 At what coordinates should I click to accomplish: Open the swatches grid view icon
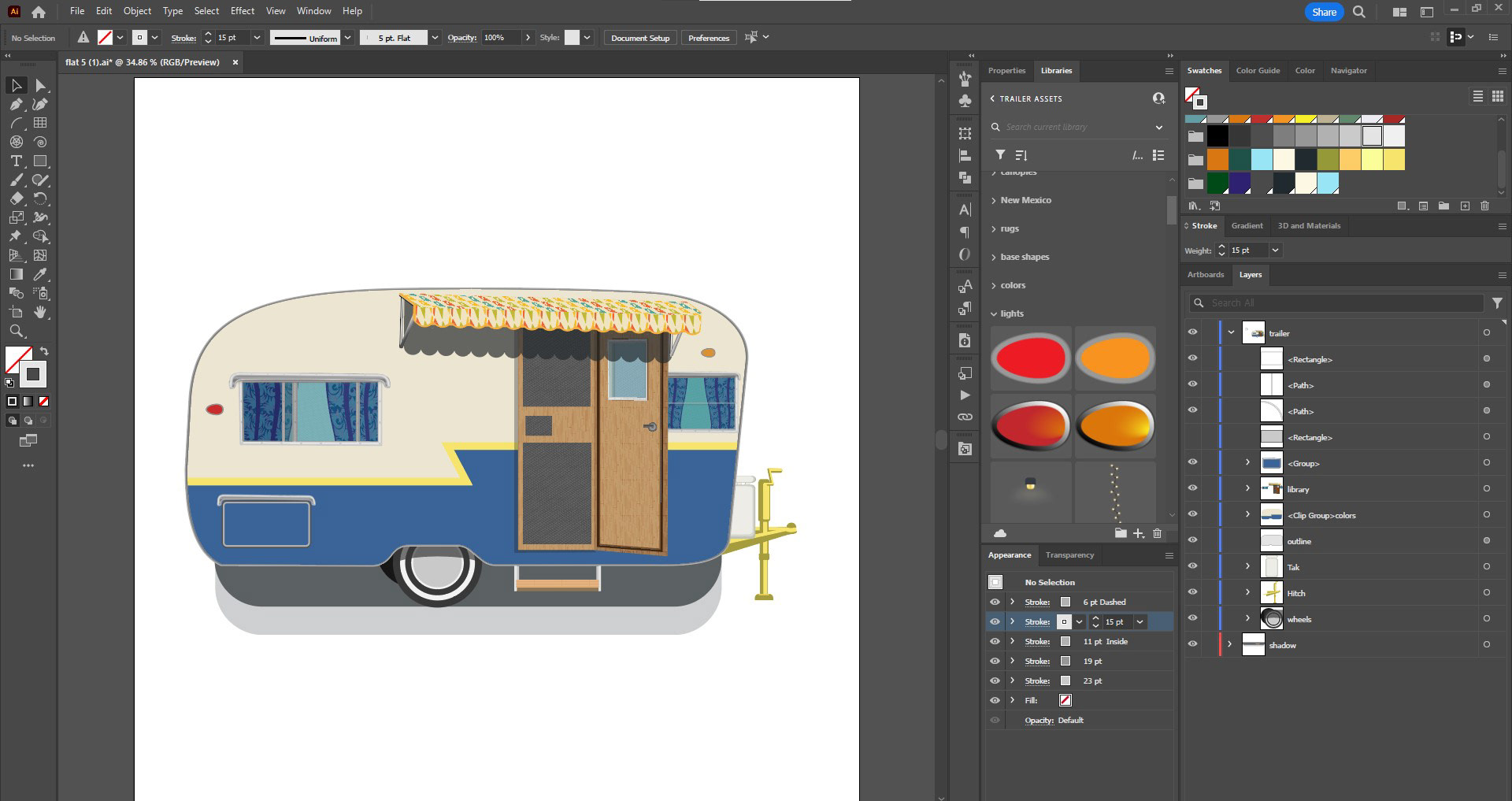[1498, 96]
